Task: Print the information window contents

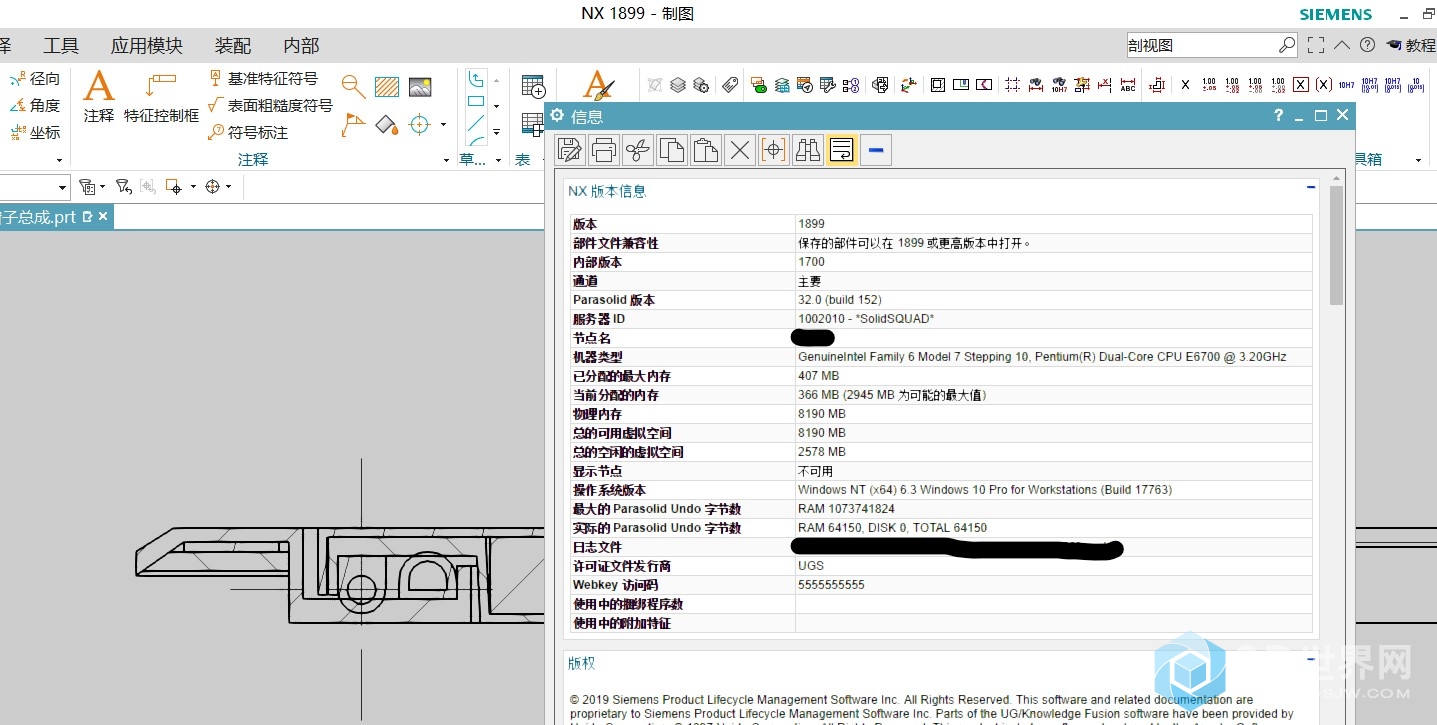Action: pyautogui.click(x=604, y=150)
